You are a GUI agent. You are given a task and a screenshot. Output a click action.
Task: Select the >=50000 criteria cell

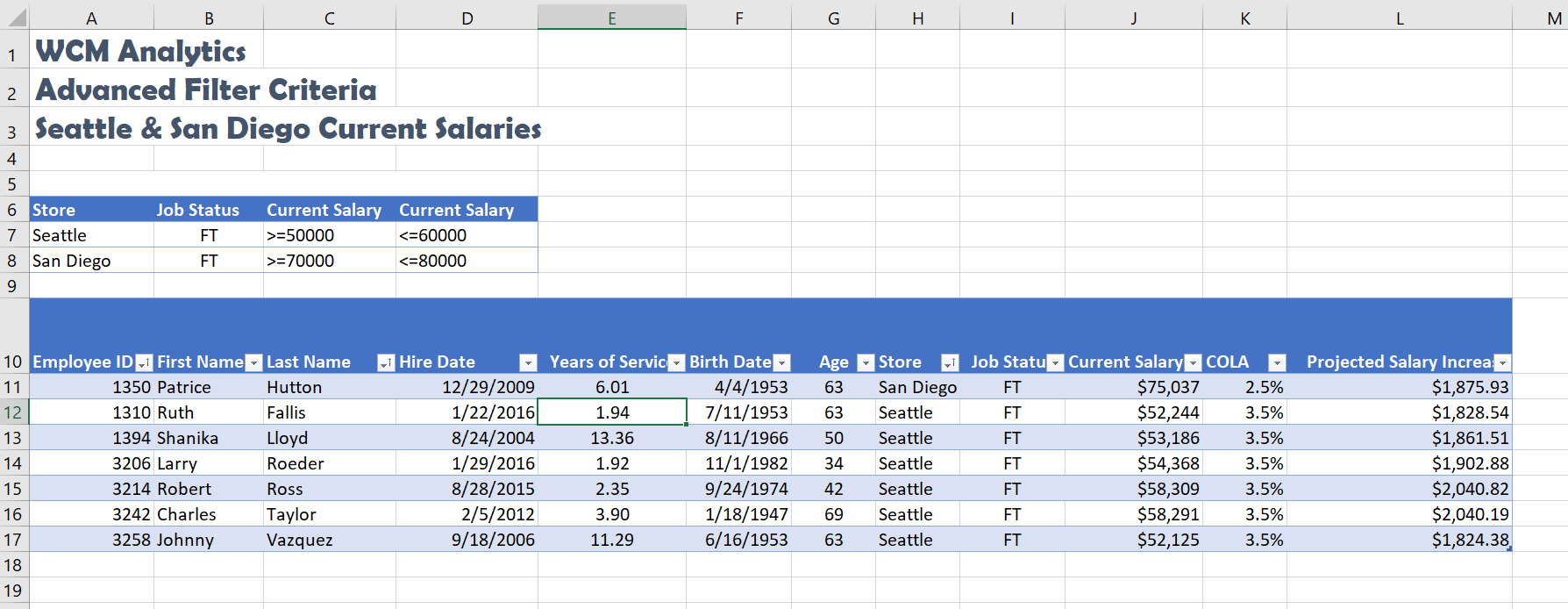click(x=330, y=235)
